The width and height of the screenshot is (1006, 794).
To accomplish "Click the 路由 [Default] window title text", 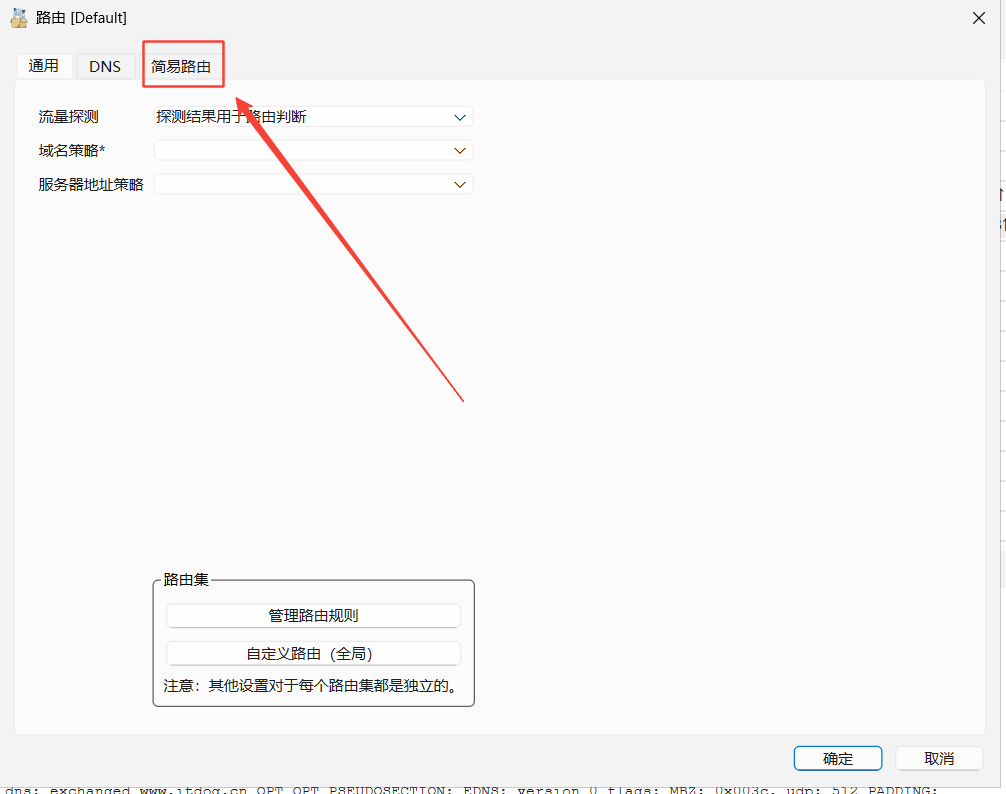I will tap(82, 18).
